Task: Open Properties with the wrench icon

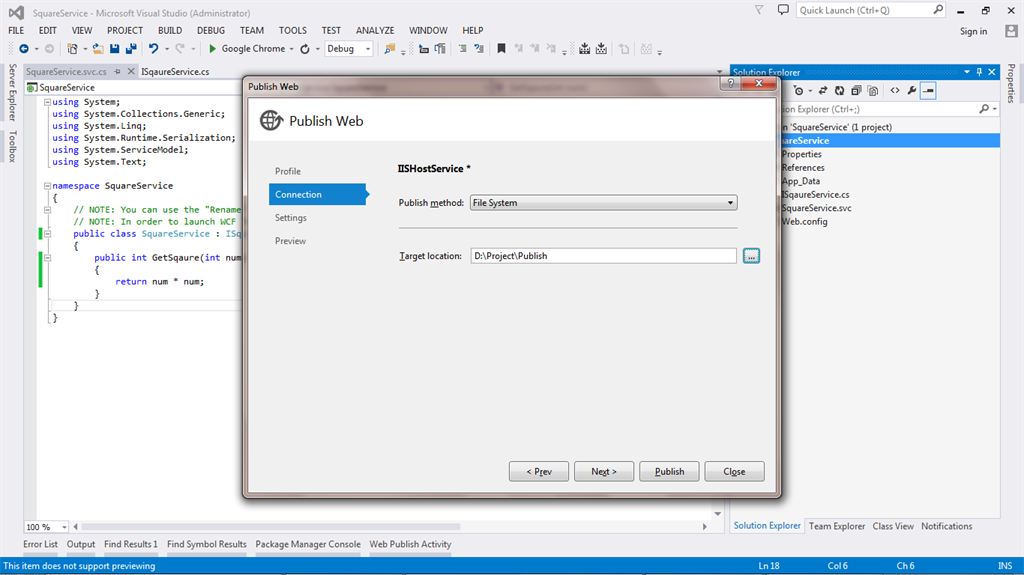Action: [912, 91]
